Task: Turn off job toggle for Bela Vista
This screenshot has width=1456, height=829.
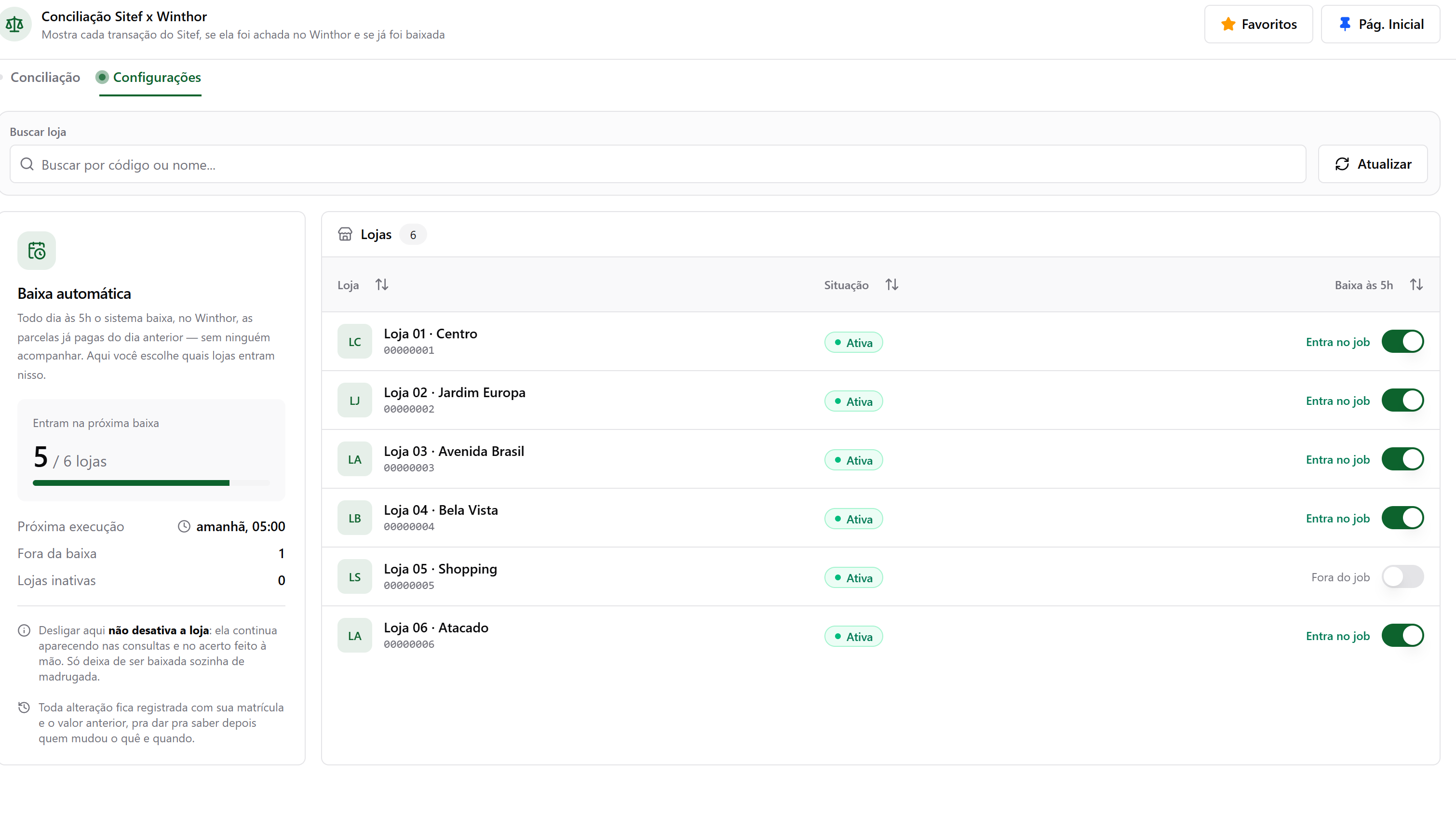Action: [x=1402, y=518]
